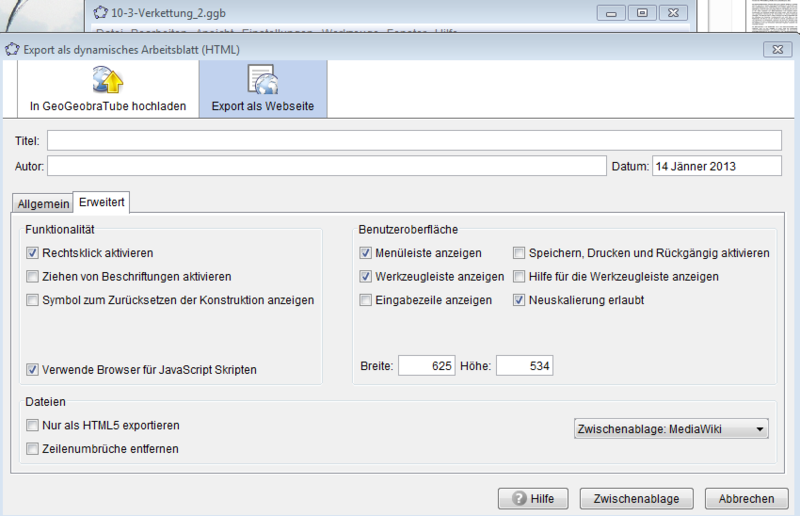Click Zwischenablage button

636,499
